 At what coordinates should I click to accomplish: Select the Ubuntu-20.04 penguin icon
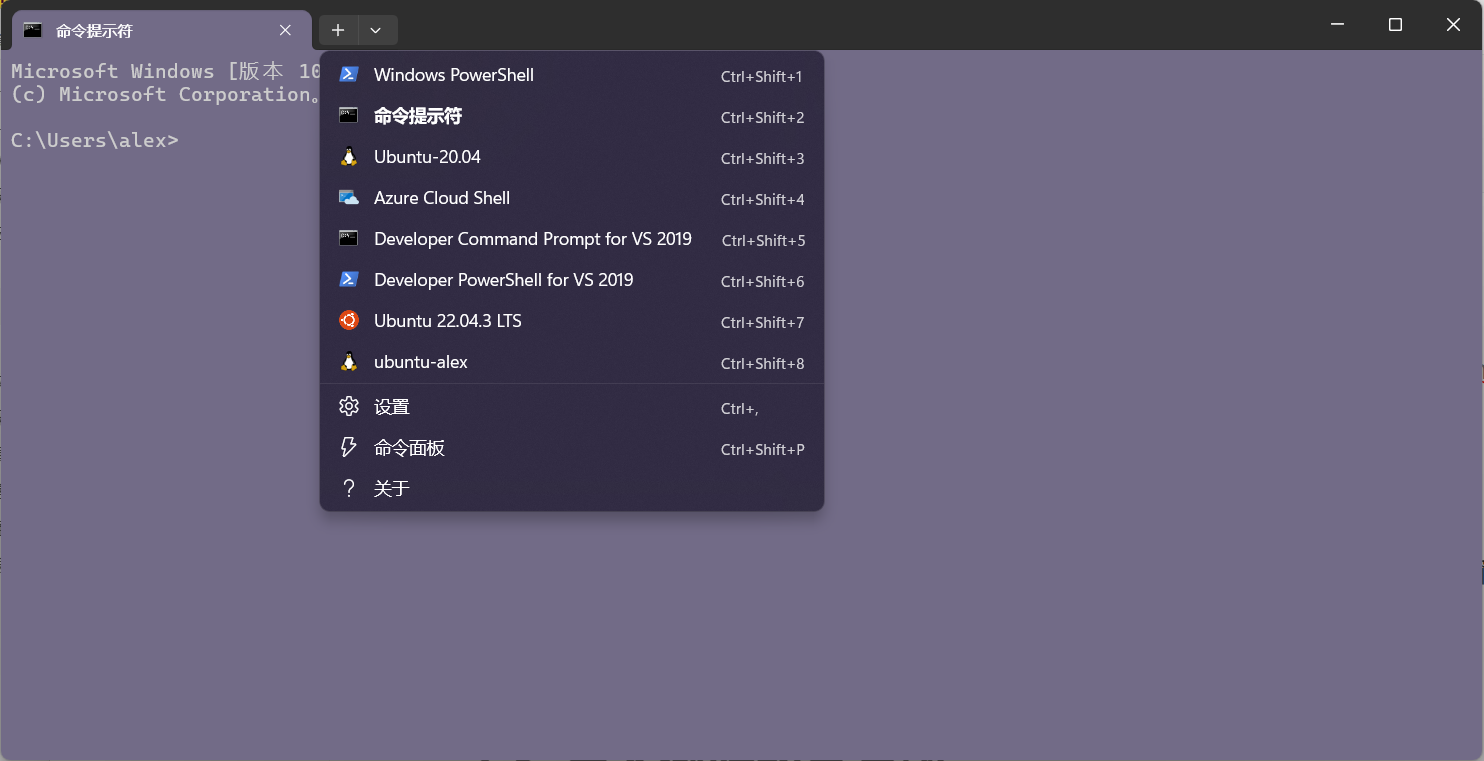[348, 157]
